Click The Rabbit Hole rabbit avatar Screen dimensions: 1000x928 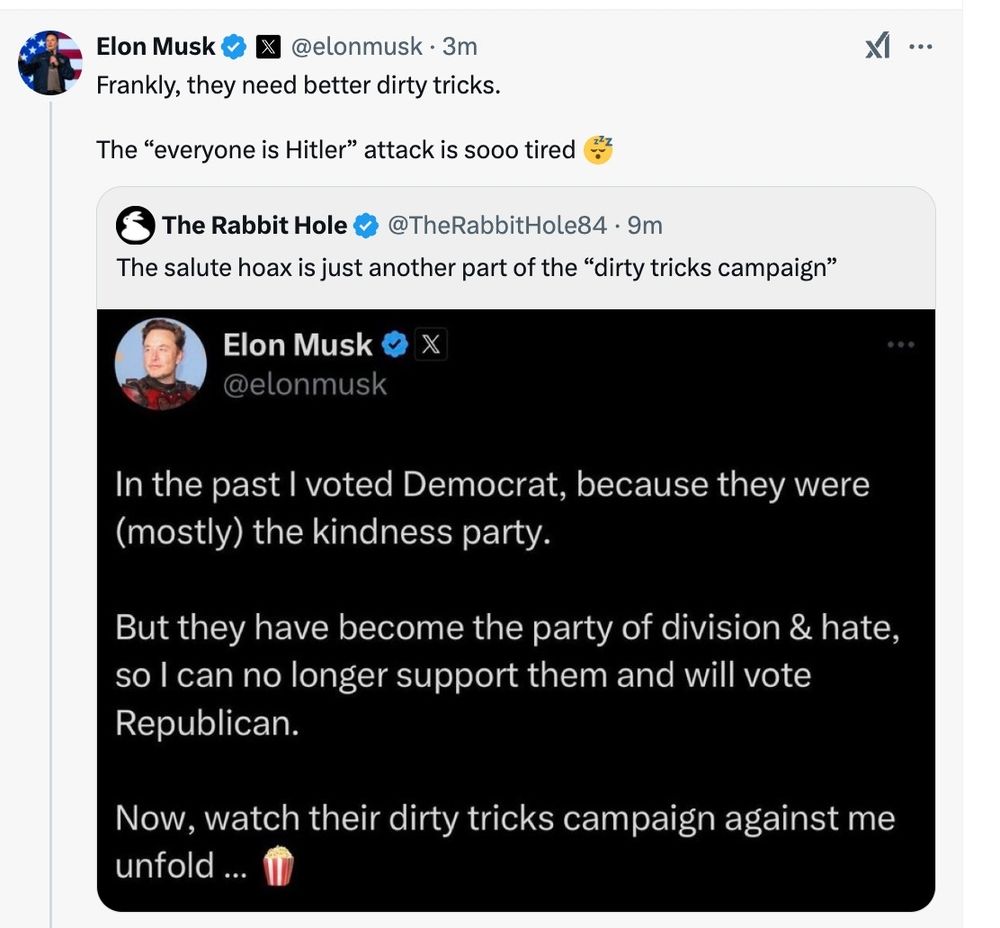point(136,226)
